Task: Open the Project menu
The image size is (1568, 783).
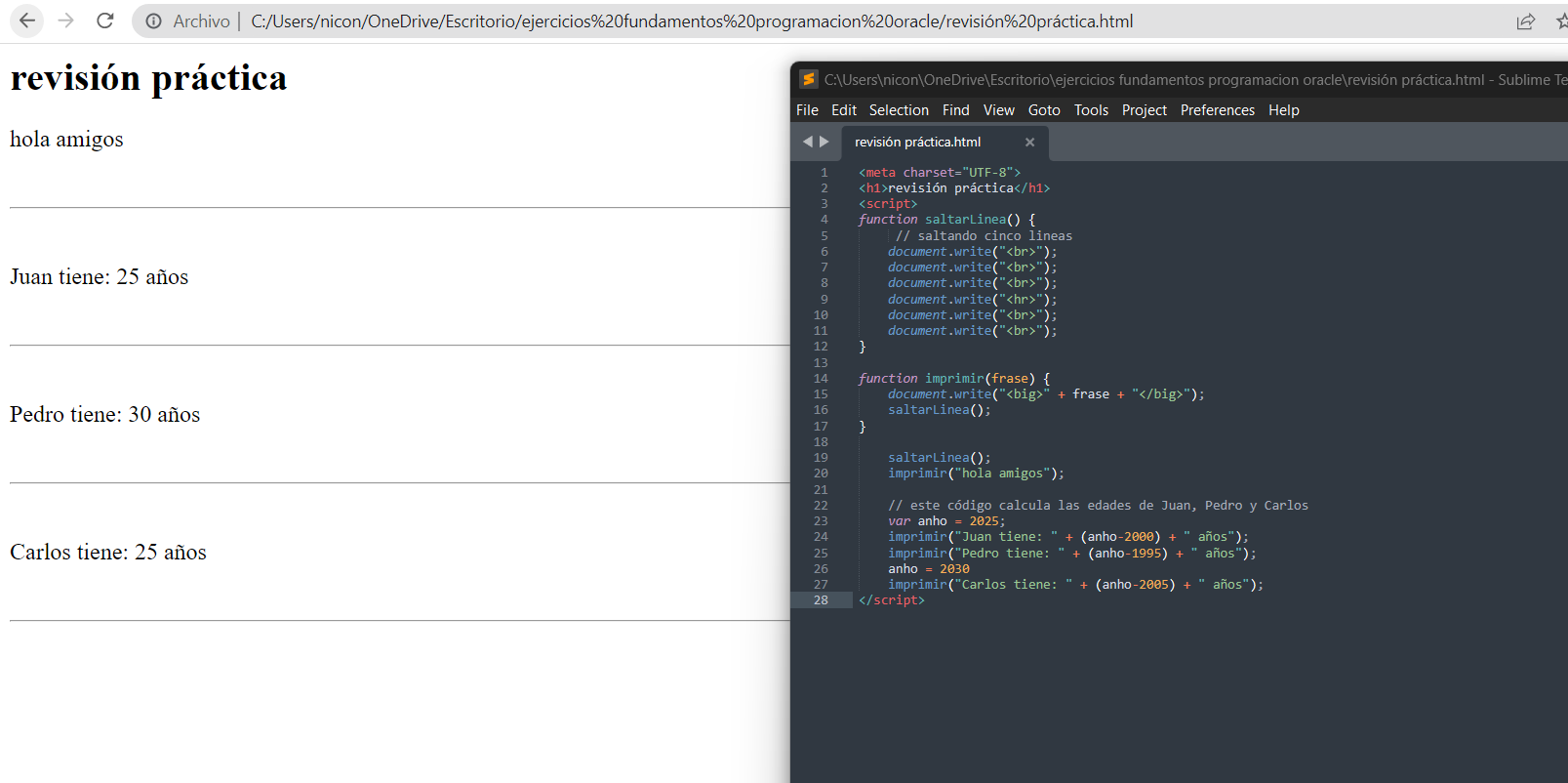Action: pyautogui.click(x=1144, y=110)
